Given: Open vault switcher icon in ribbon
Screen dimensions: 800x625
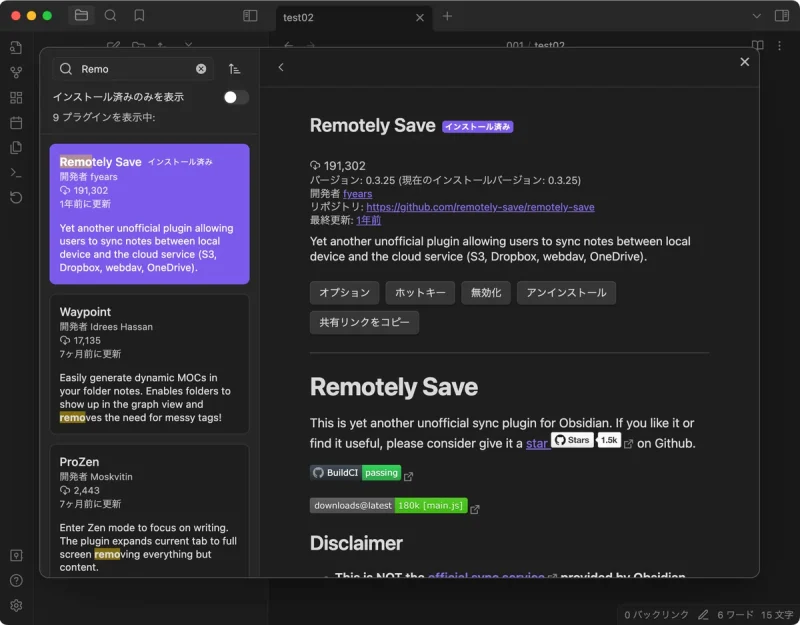Looking at the screenshot, I should (x=16, y=555).
